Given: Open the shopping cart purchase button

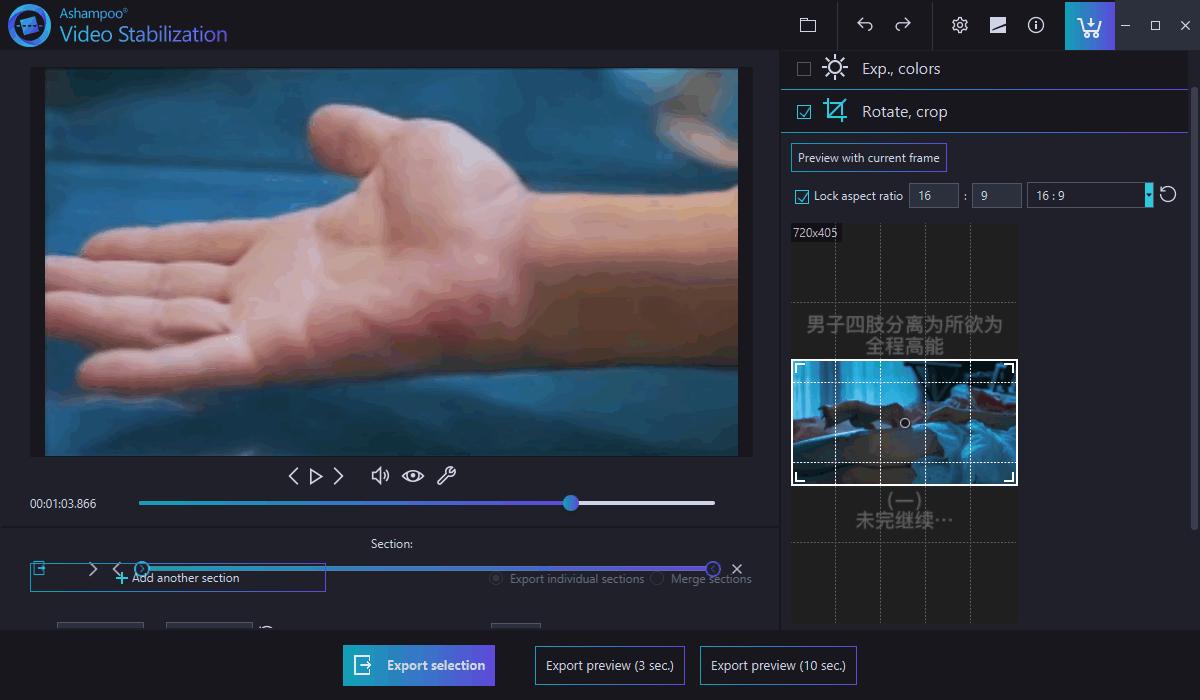Looking at the screenshot, I should (x=1090, y=26).
